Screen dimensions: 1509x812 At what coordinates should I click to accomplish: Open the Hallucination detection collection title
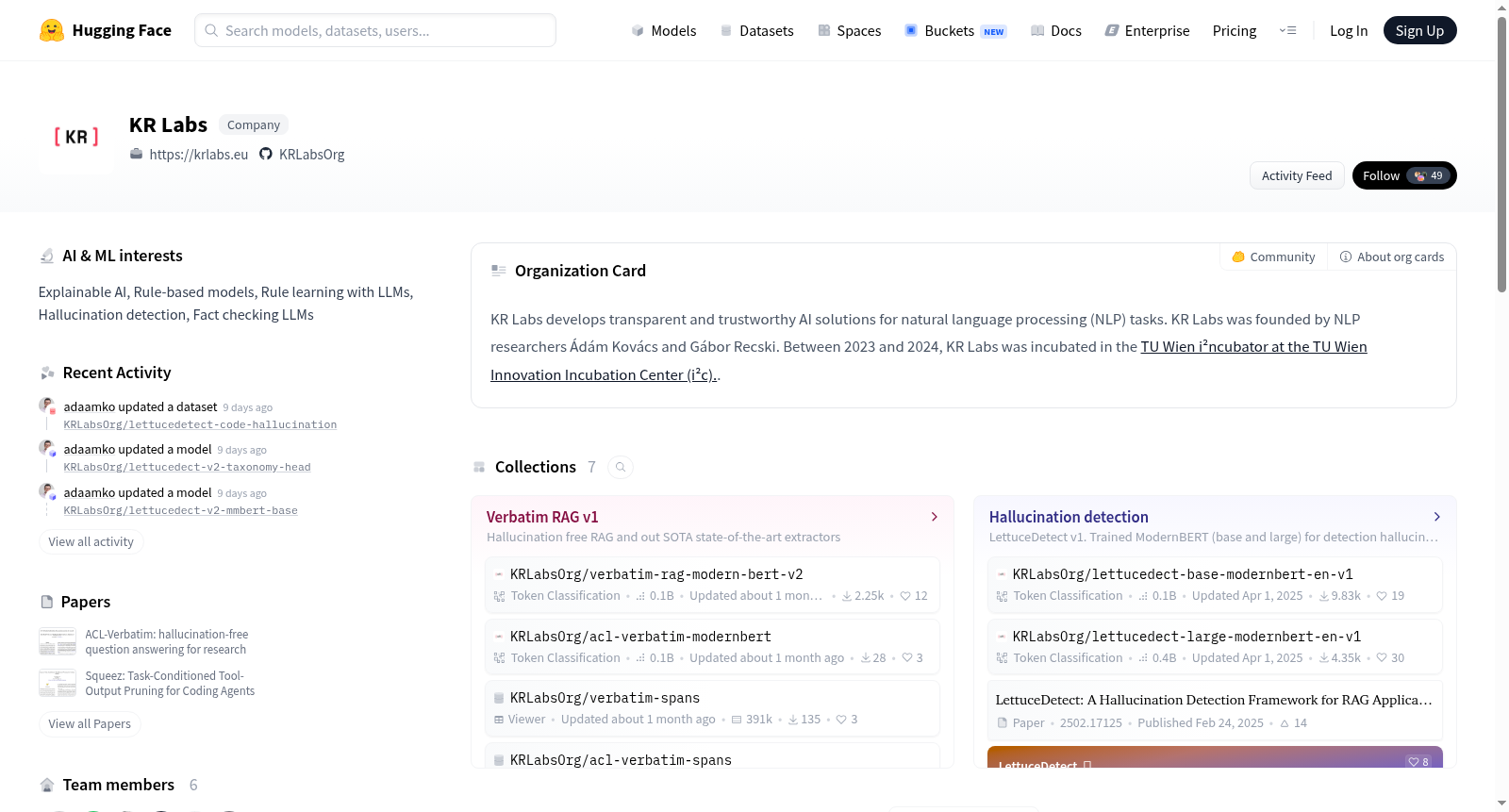(1069, 517)
